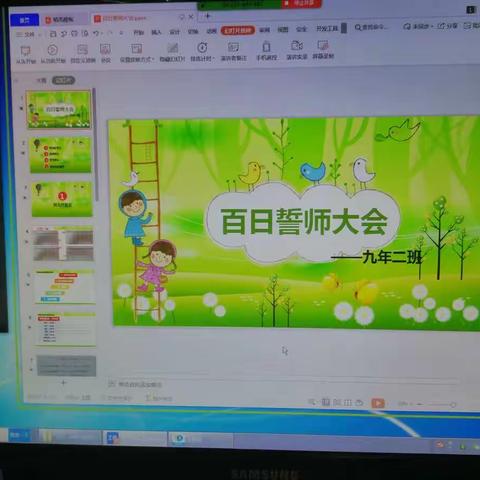Open the Home ribbon tab
Image resolution: width=480 pixels, height=480 pixels.
point(138,32)
